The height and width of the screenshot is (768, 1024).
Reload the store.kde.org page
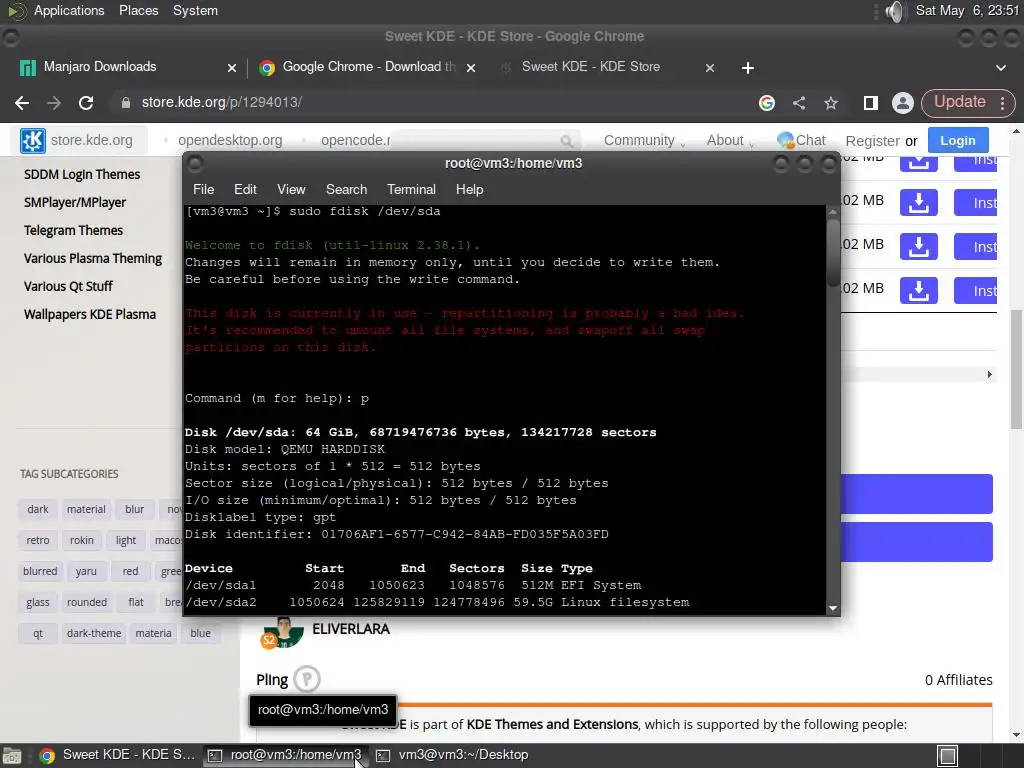[x=86, y=103]
